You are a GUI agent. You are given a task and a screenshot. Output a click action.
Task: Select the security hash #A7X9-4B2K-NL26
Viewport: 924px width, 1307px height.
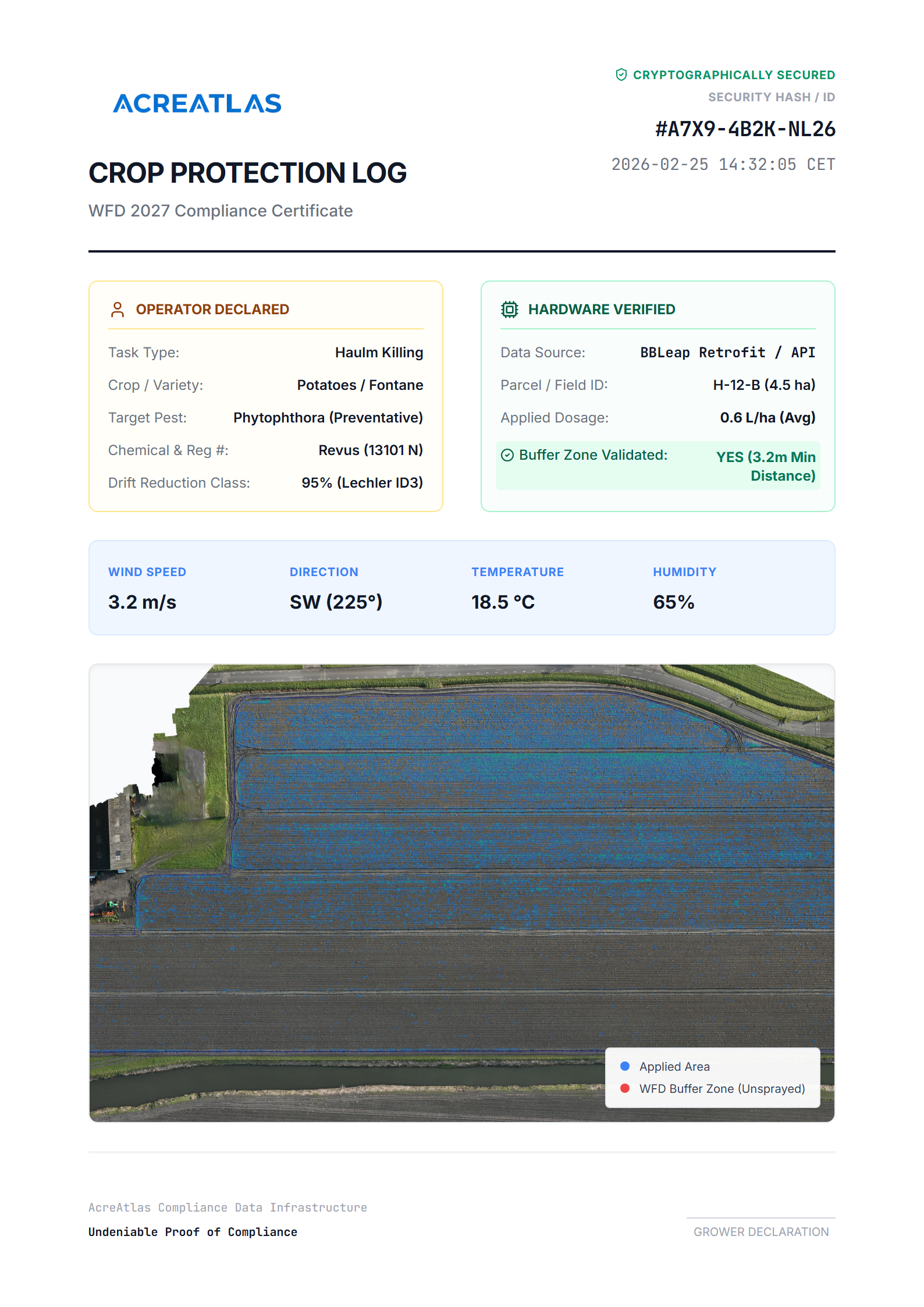pyautogui.click(x=745, y=129)
